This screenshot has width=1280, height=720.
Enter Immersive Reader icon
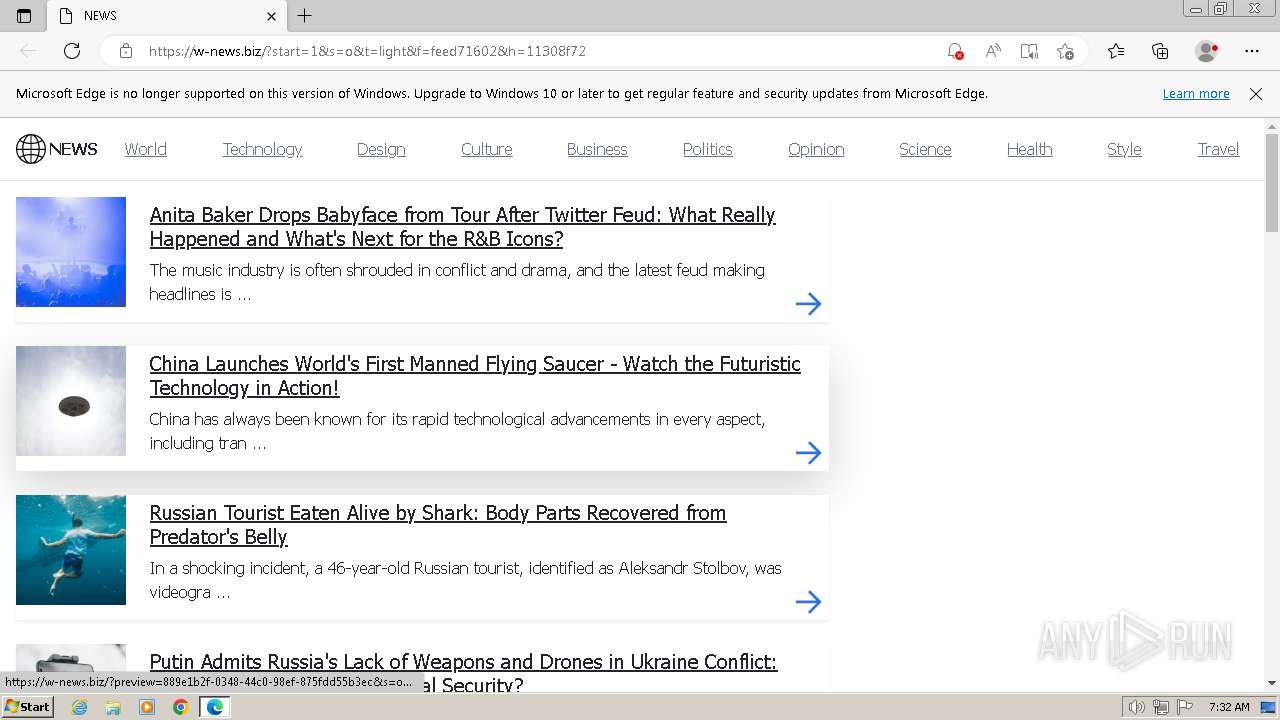pyautogui.click(x=1029, y=51)
